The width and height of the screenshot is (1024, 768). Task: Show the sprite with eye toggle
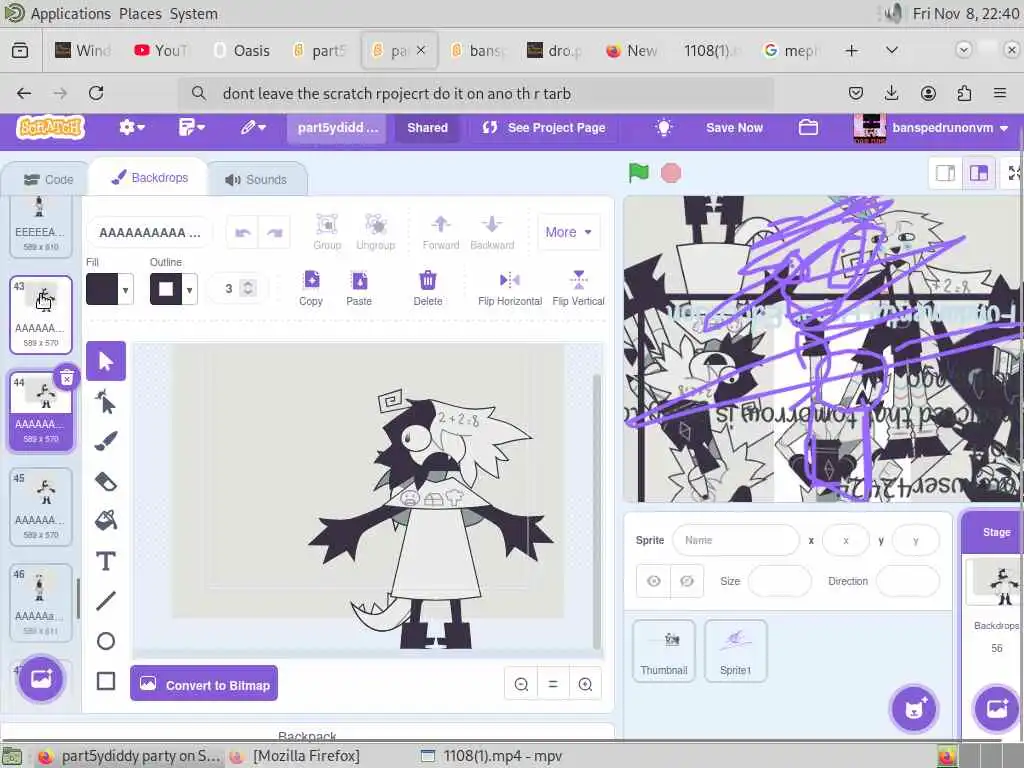(653, 581)
